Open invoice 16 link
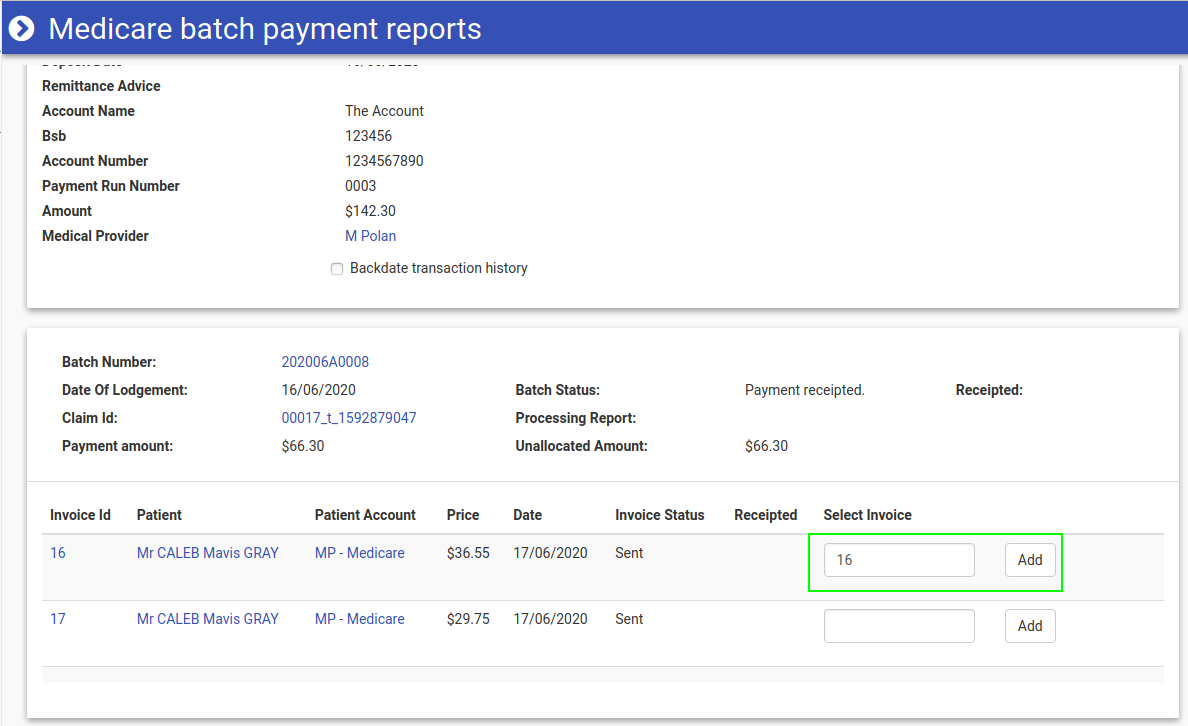Image resolution: width=1188 pixels, height=726 pixels. [58, 553]
